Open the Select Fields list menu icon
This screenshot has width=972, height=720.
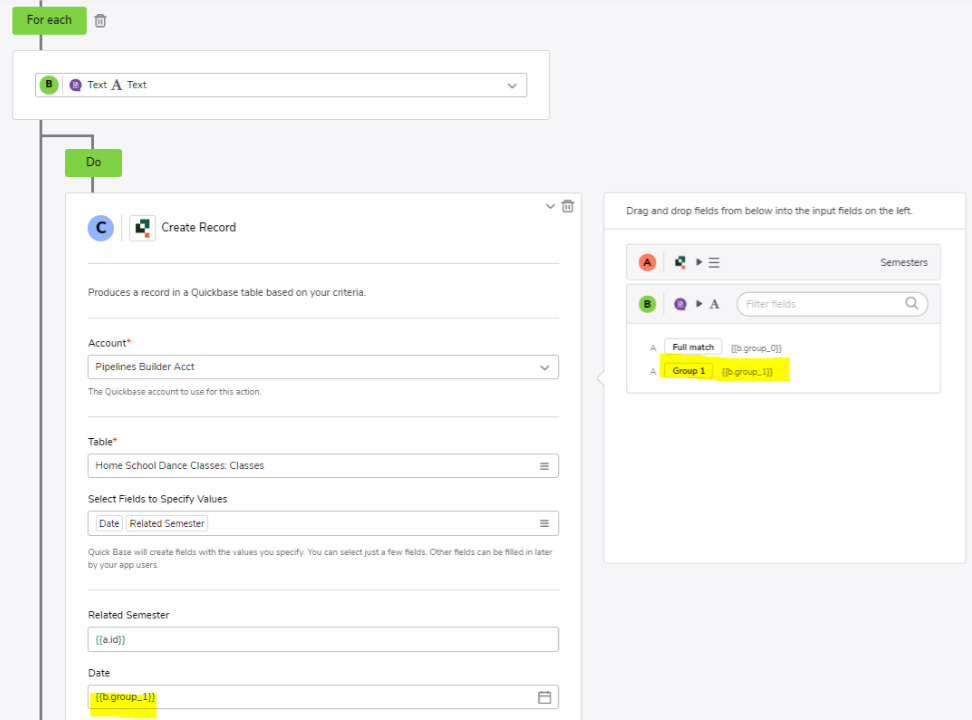pos(544,523)
